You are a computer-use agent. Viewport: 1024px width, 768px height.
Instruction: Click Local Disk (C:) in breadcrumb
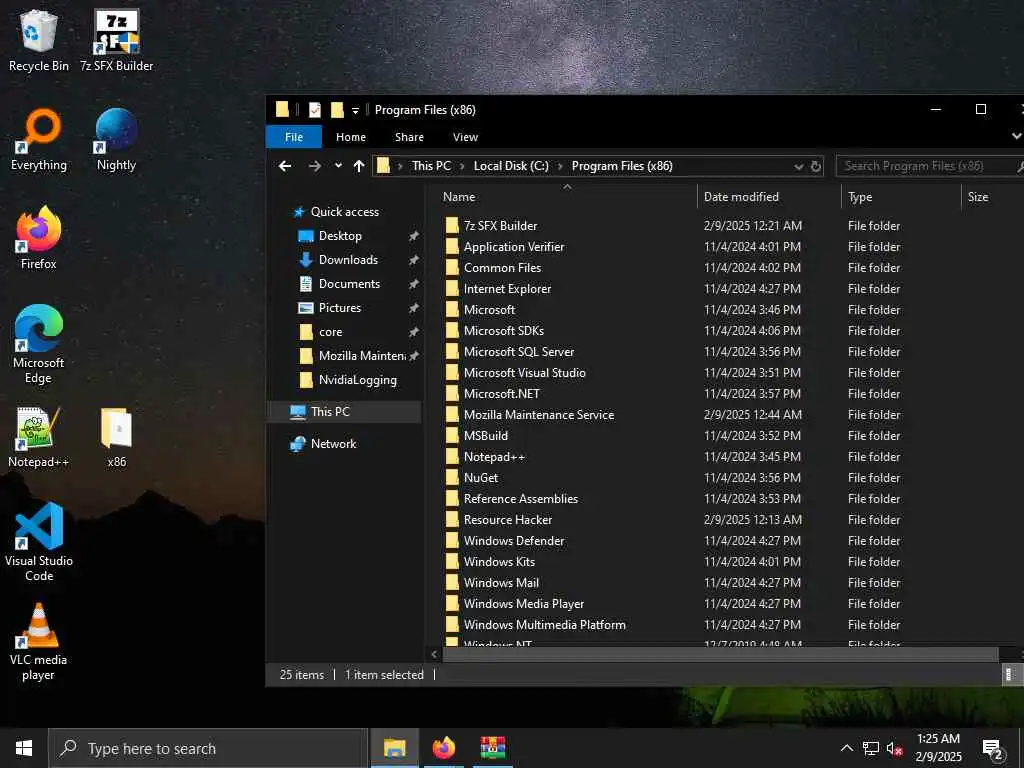point(511,166)
